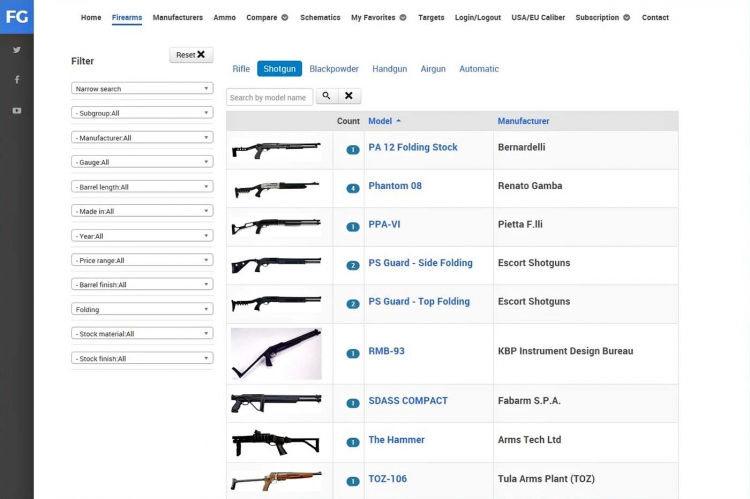Click the count badge for PA 12 Folding Stock
This screenshot has height=499, width=750.
[353, 150]
